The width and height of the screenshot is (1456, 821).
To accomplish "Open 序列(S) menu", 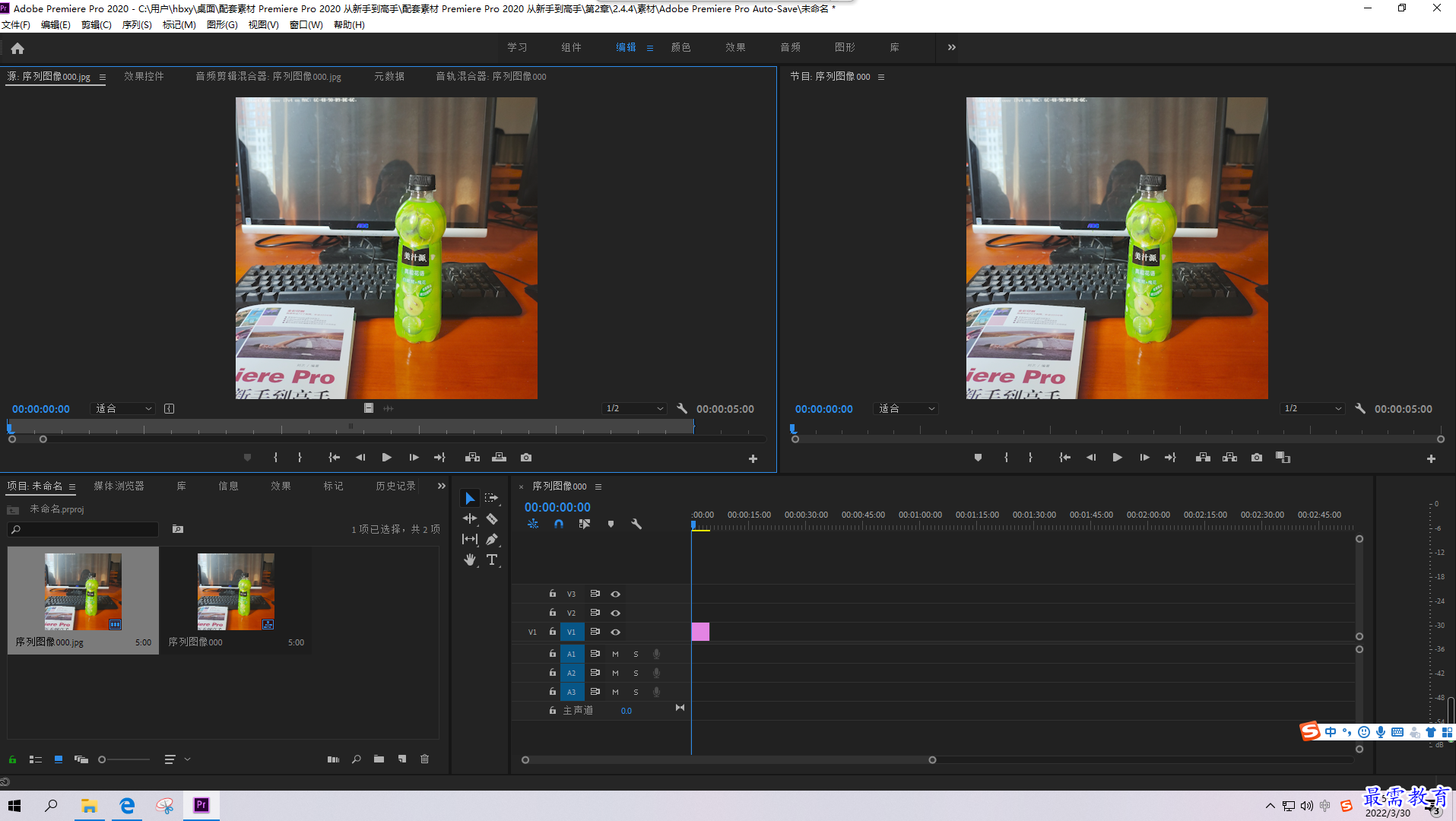I will click(137, 25).
